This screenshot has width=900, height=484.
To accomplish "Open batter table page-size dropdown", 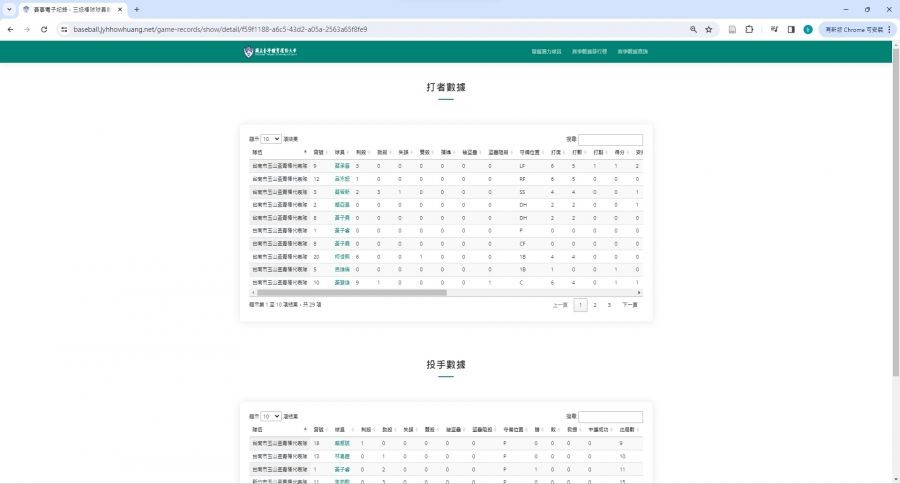I will [x=270, y=139].
